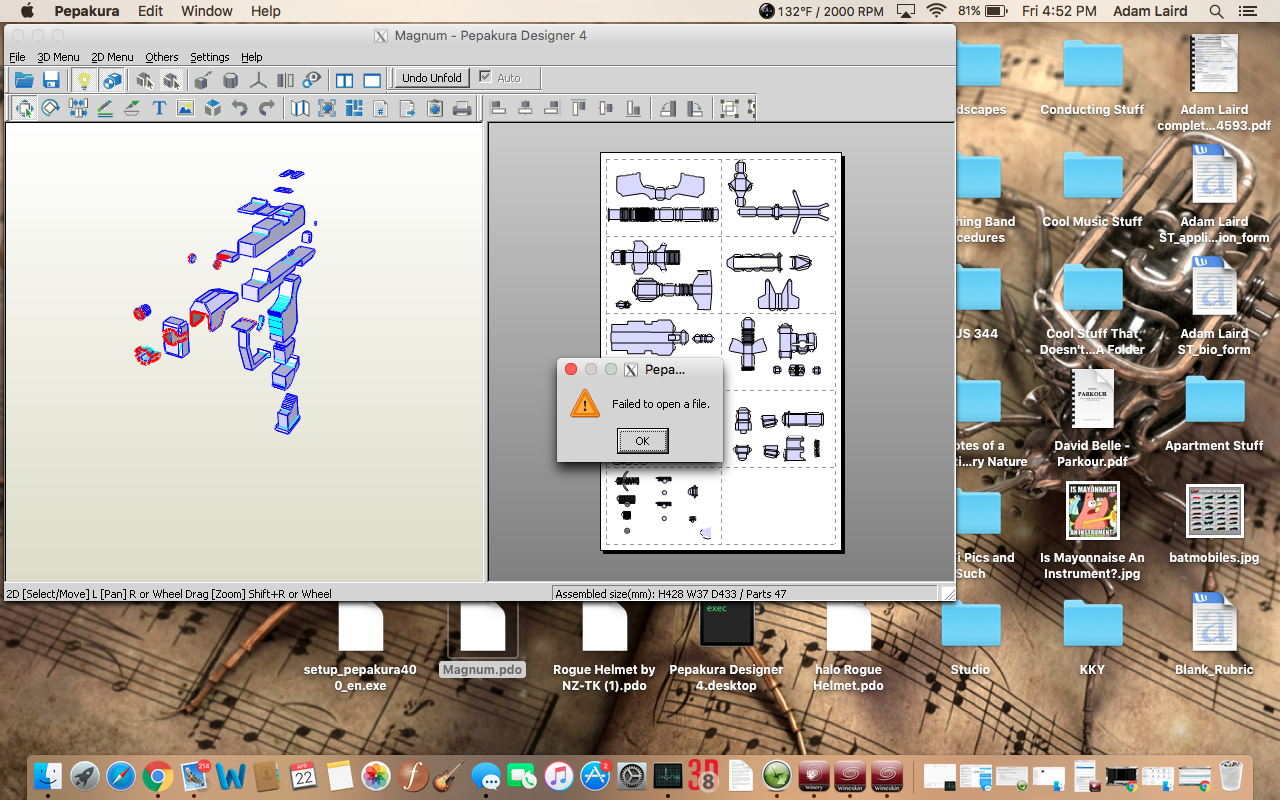Click the Align Bottom icon
This screenshot has width=1280, height=800.
tap(633, 108)
